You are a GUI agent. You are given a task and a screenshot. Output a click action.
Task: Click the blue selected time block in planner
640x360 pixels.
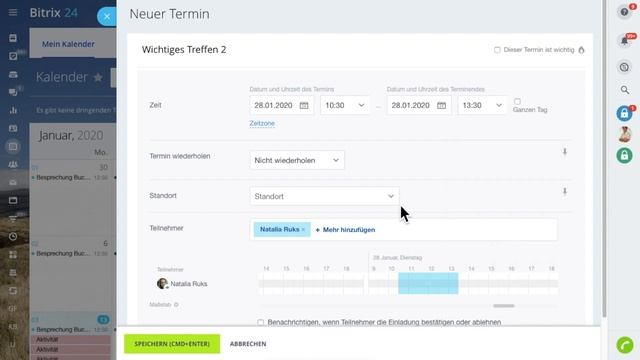coord(428,283)
